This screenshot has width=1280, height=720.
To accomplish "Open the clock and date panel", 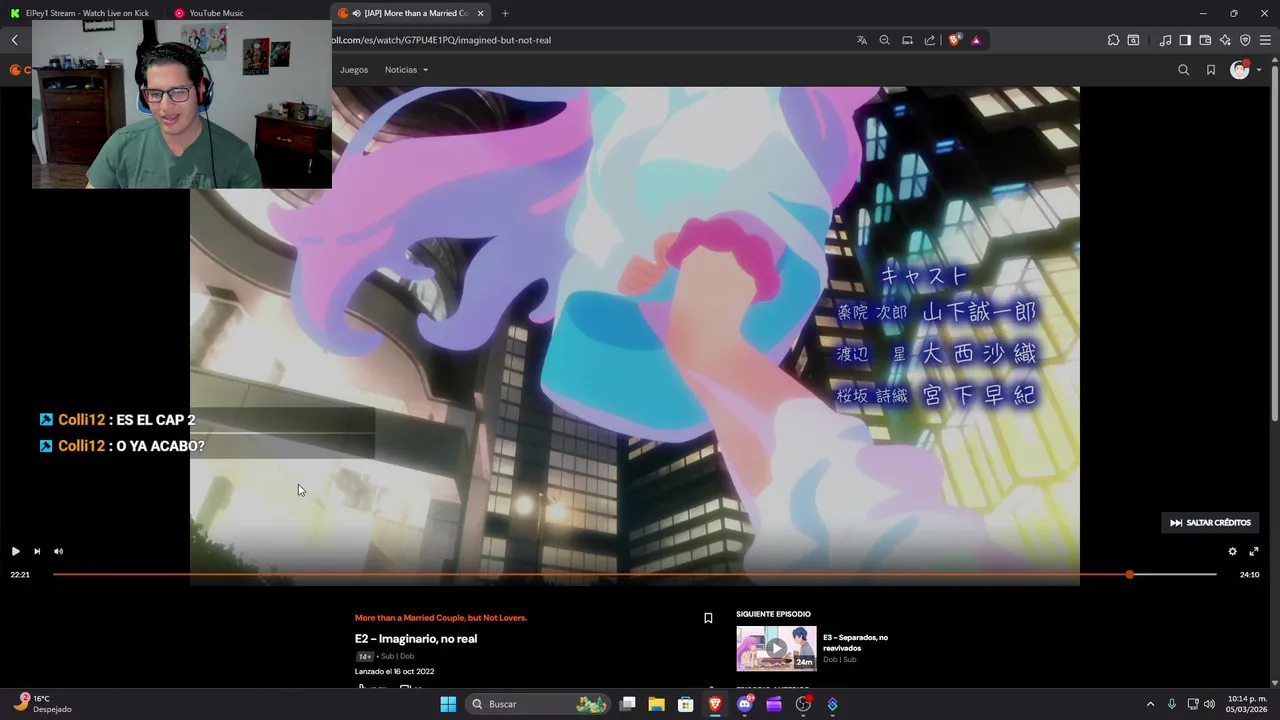I will pos(1244,704).
